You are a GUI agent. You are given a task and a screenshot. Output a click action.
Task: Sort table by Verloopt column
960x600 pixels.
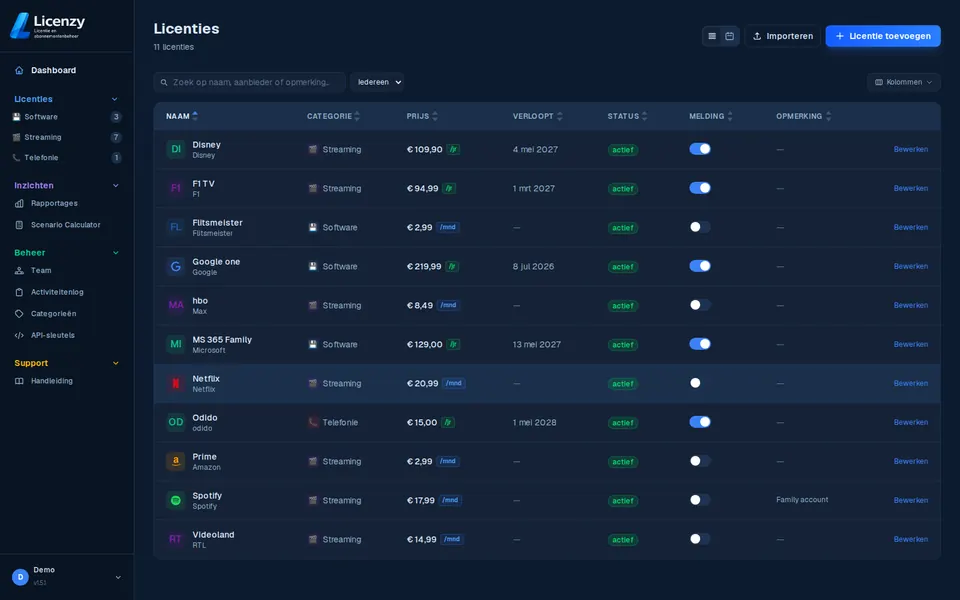(x=538, y=116)
